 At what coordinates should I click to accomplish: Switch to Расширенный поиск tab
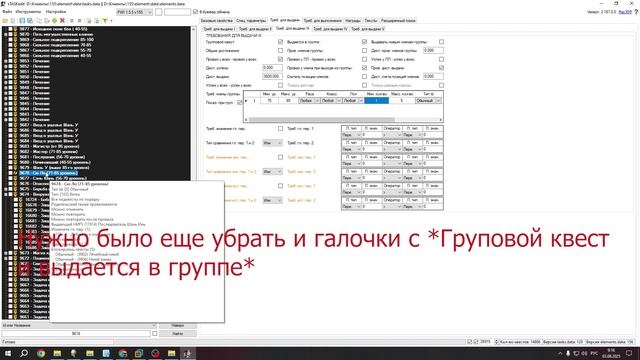pos(398,20)
